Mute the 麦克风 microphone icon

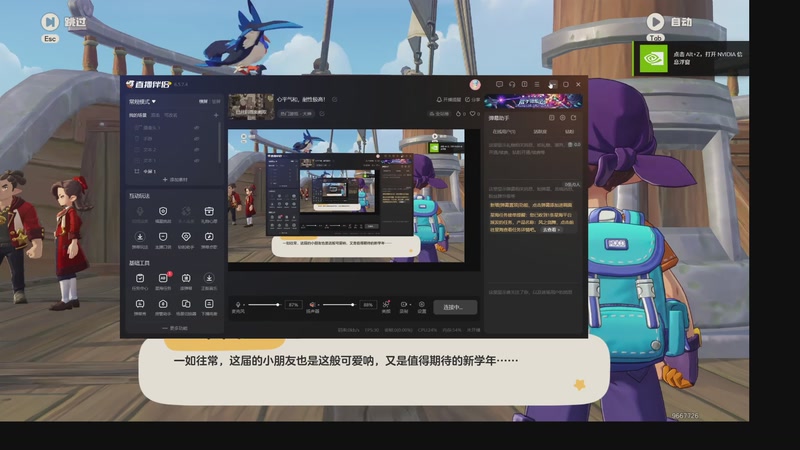238,305
